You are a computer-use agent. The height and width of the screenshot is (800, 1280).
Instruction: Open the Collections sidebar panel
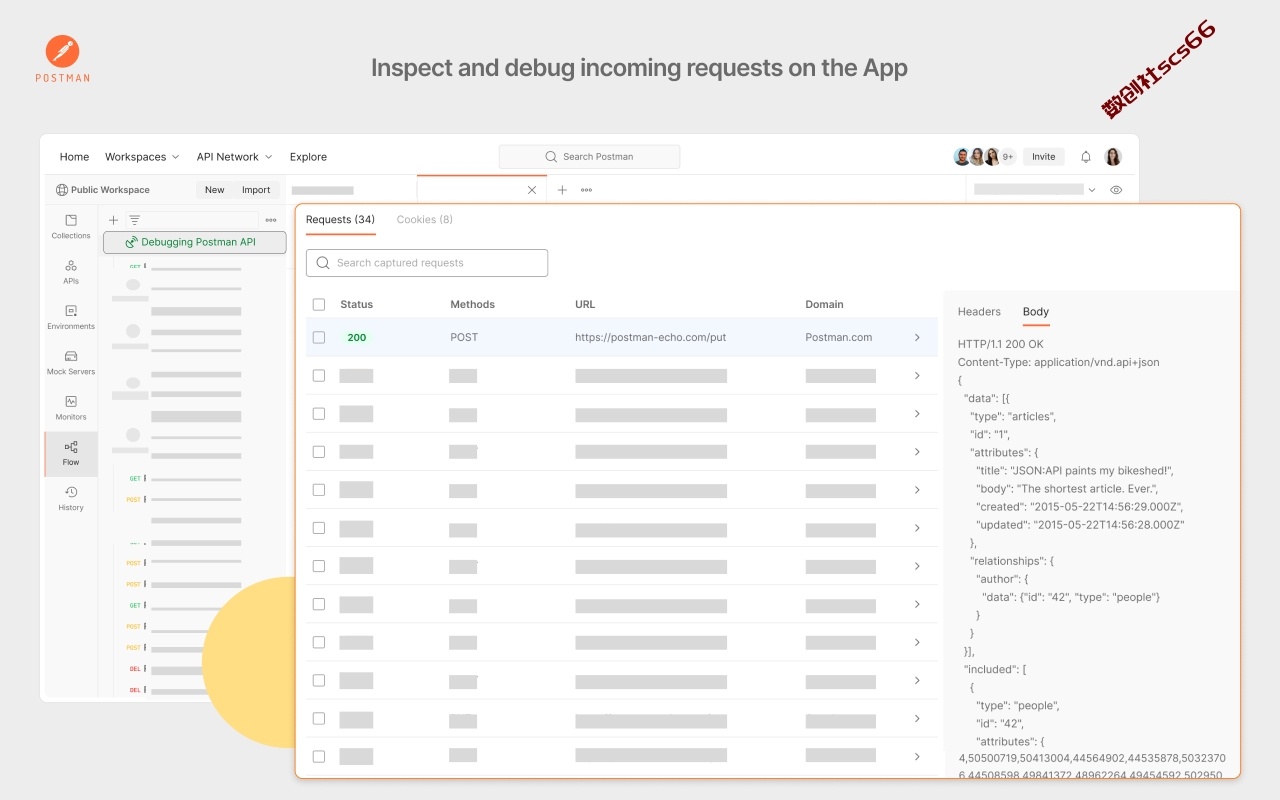tap(71, 227)
